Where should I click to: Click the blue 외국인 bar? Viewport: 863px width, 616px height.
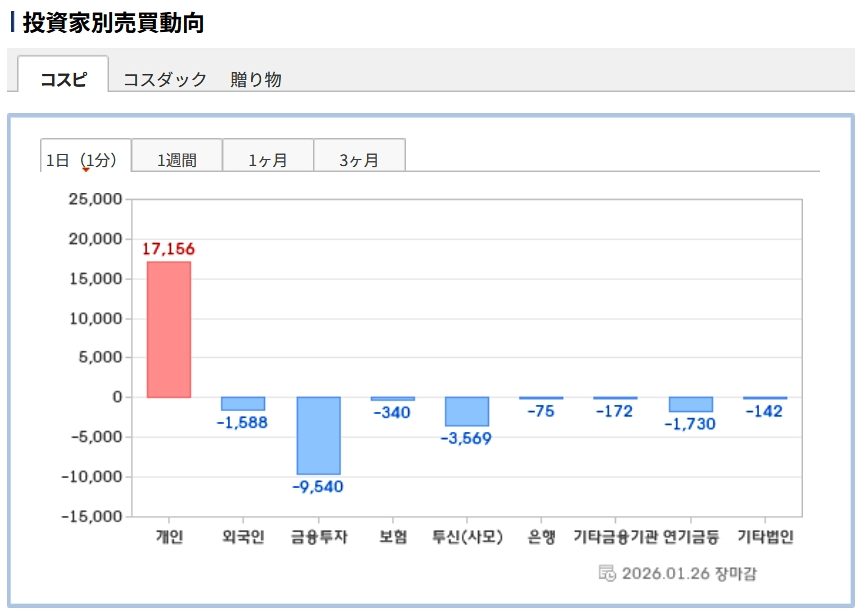point(243,404)
